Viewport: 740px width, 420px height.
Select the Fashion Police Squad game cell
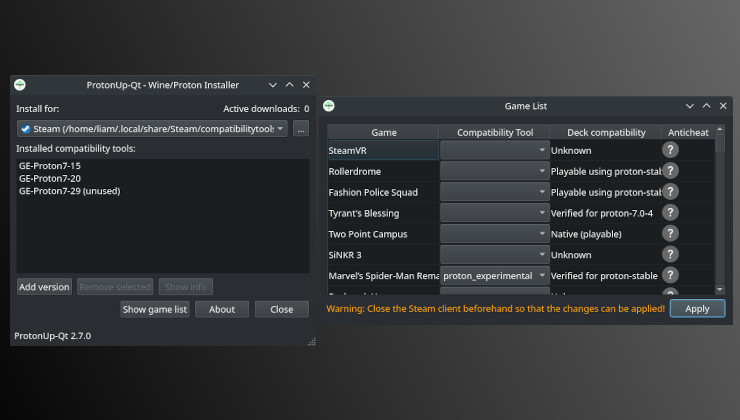(383, 192)
